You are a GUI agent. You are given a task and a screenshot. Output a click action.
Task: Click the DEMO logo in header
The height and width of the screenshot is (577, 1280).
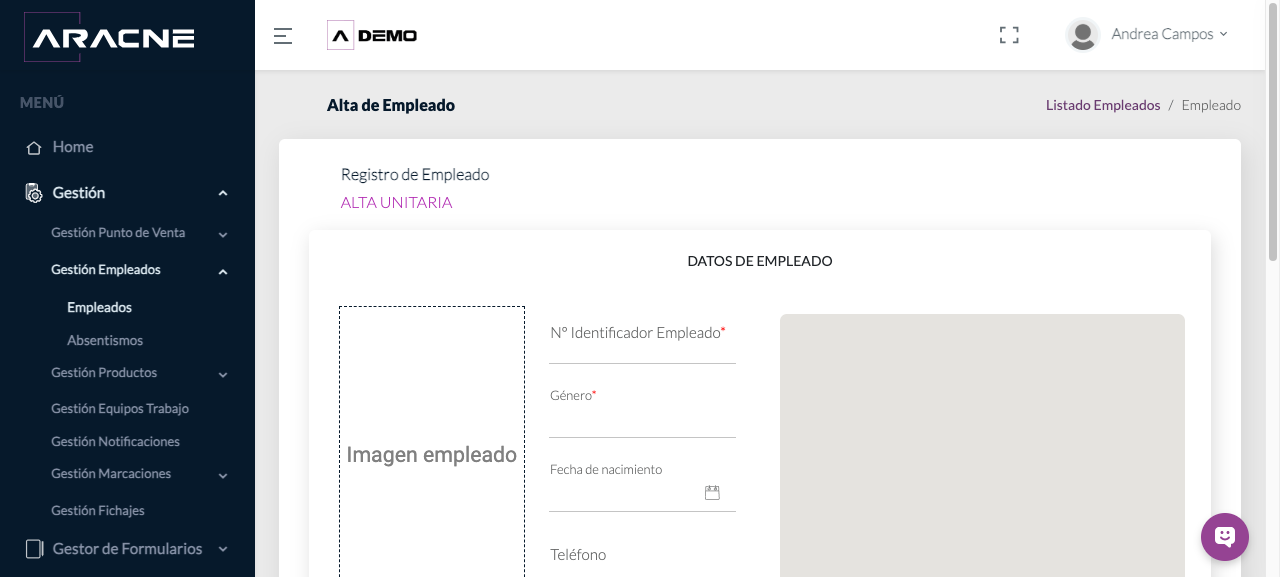click(372, 35)
